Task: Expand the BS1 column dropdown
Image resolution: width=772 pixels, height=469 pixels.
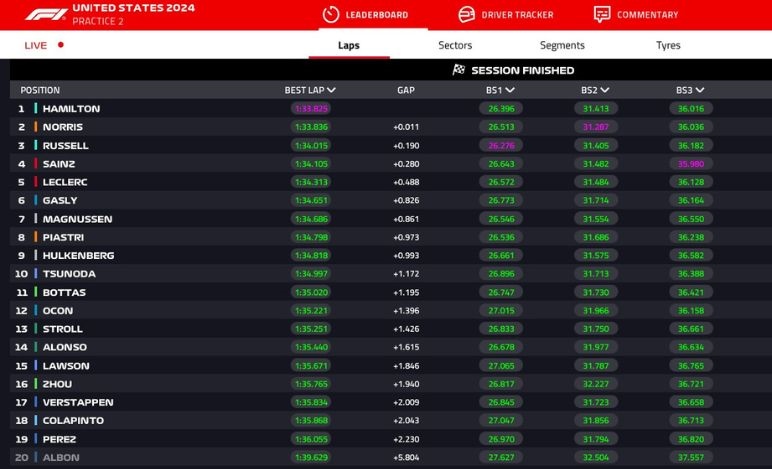Action: point(509,90)
